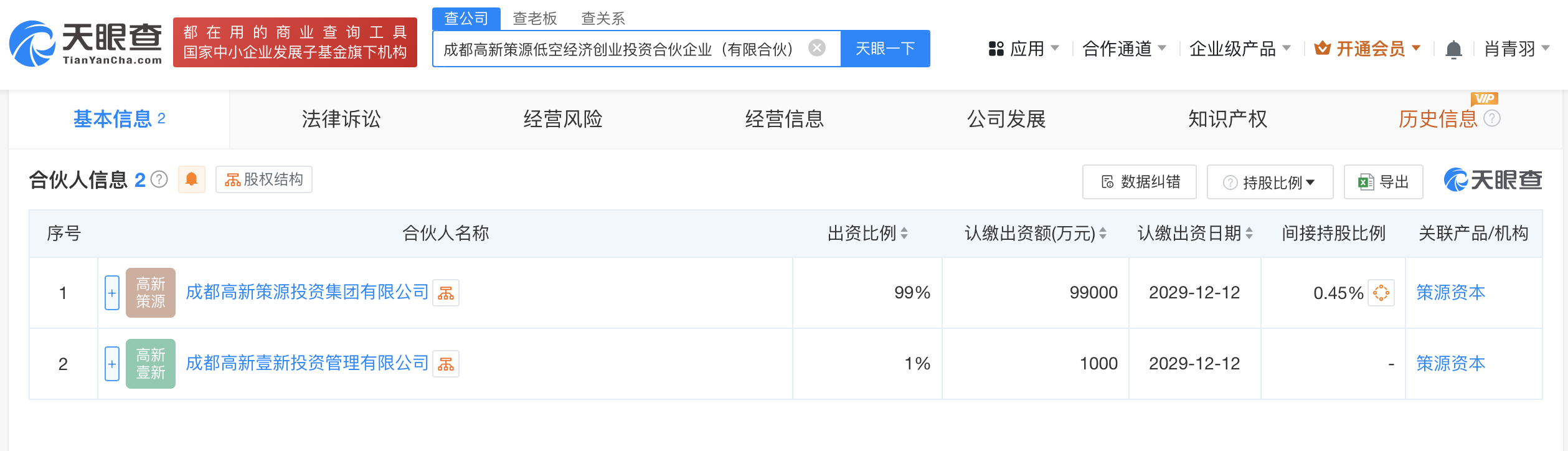Expand row 2 partner details
The image size is (1568, 451).
(112, 364)
